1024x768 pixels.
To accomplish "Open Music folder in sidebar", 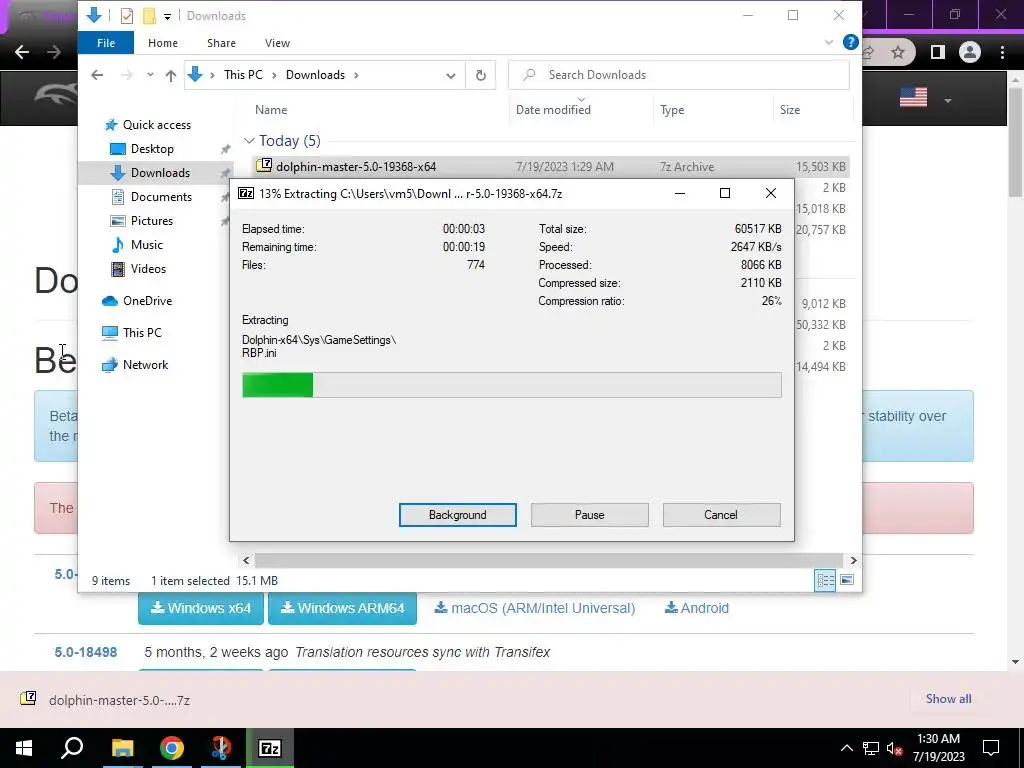I will tap(146, 245).
